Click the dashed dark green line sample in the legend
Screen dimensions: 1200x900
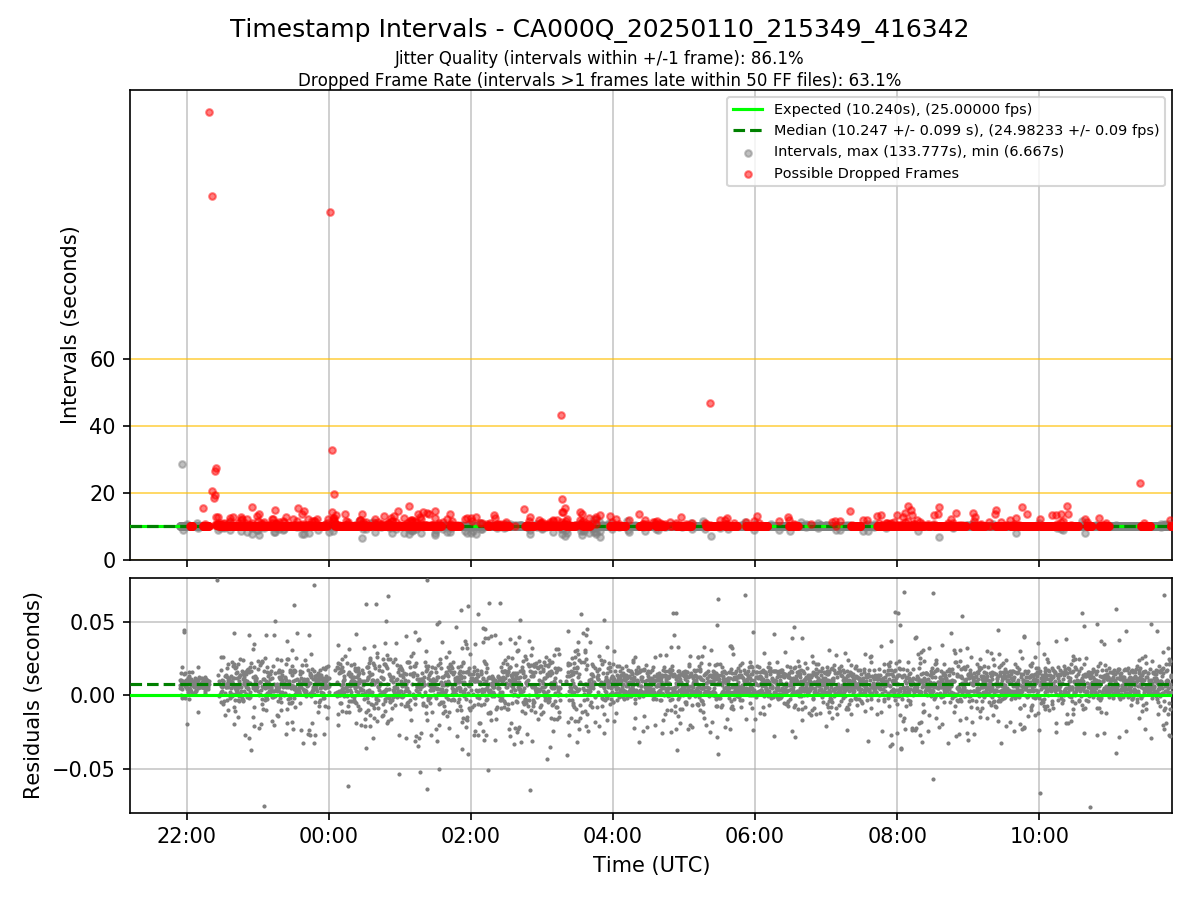click(748, 130)
